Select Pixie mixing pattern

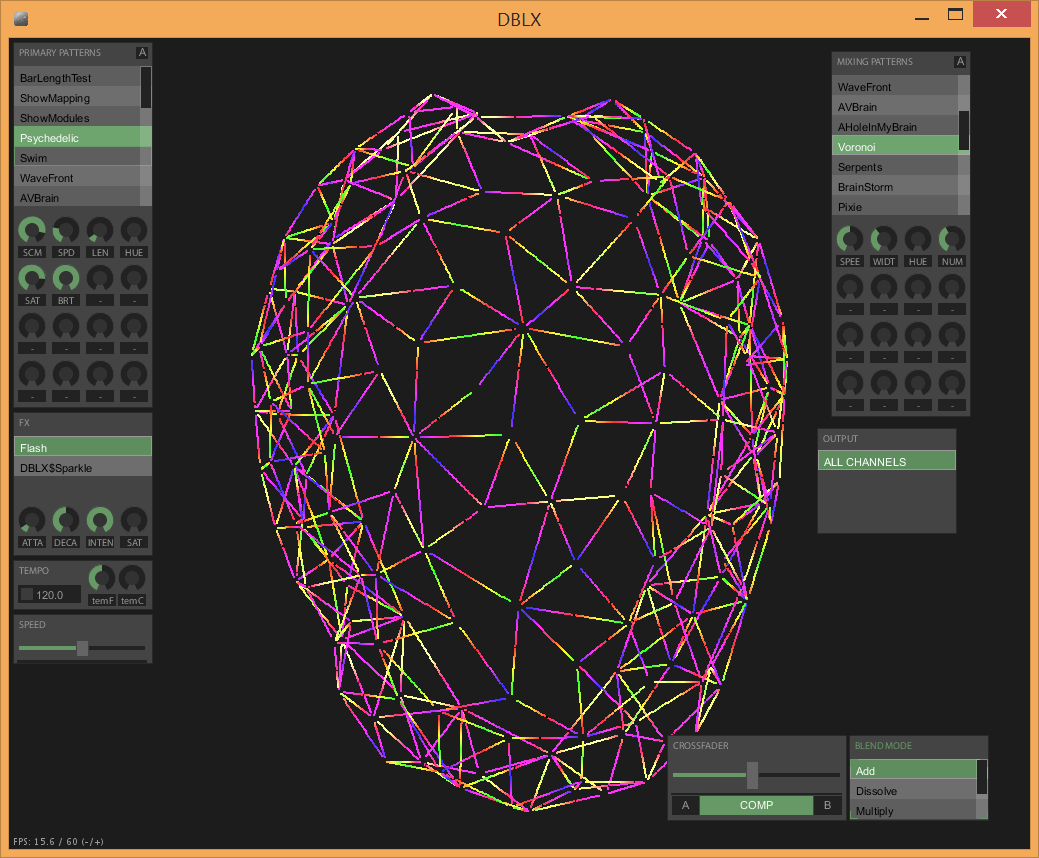(x=895, y=206)
